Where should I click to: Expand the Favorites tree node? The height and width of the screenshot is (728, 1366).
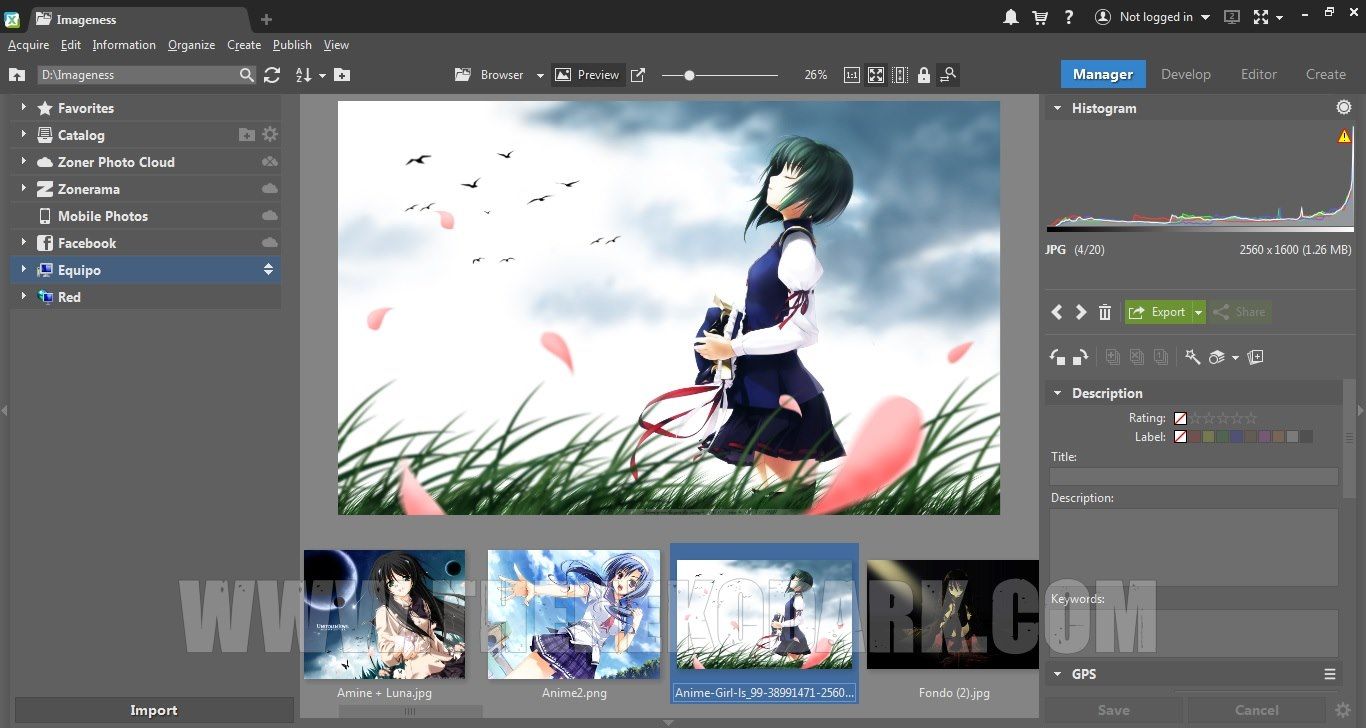pos(23,107)
